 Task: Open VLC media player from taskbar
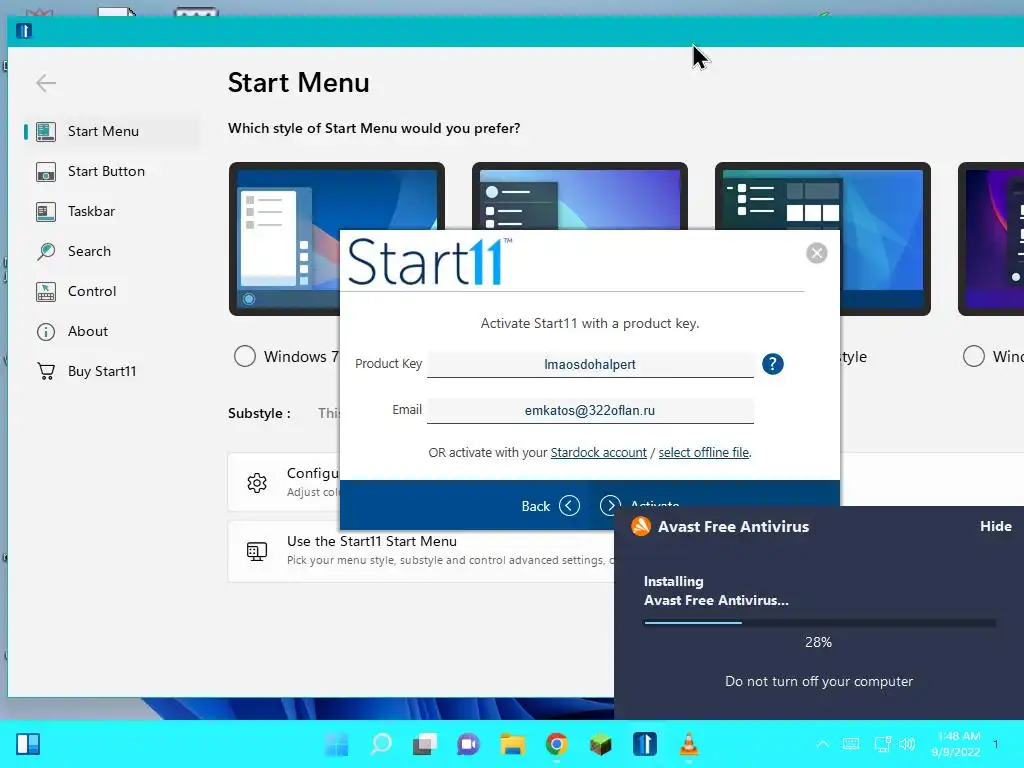(x=688, y=744)
